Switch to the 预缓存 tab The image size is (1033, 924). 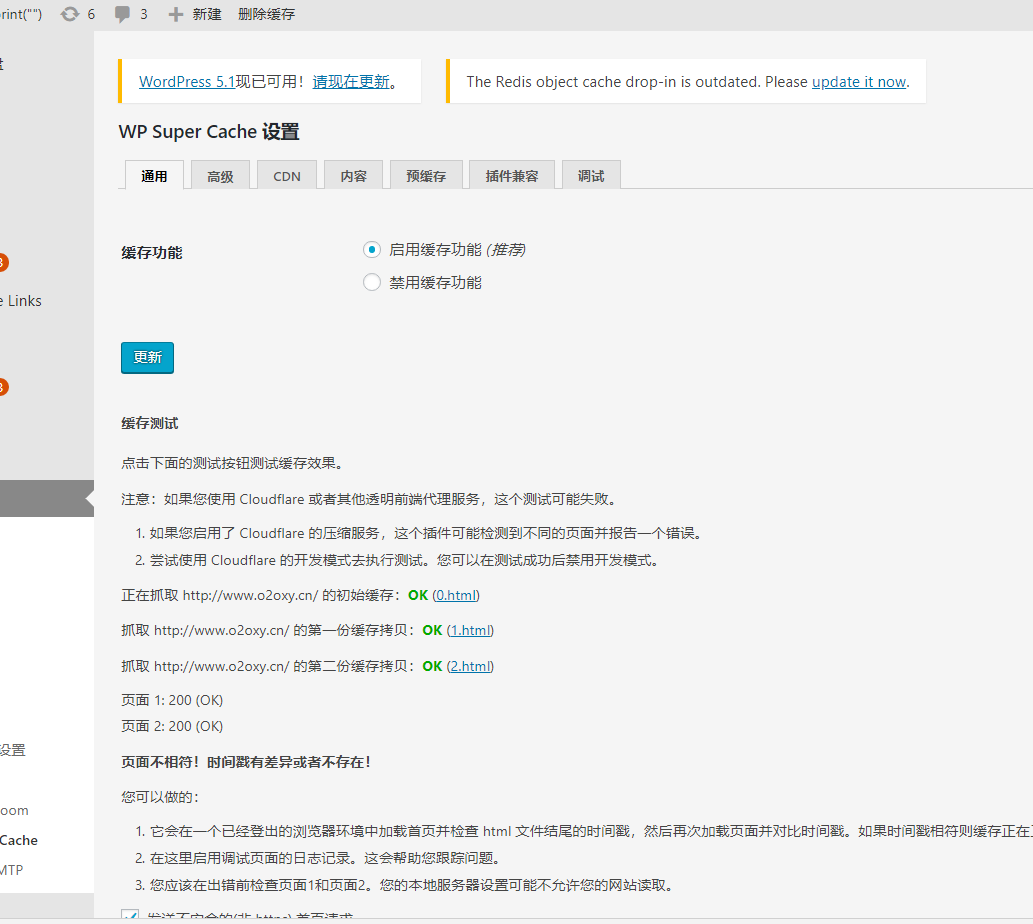click(x=426, y=176)
